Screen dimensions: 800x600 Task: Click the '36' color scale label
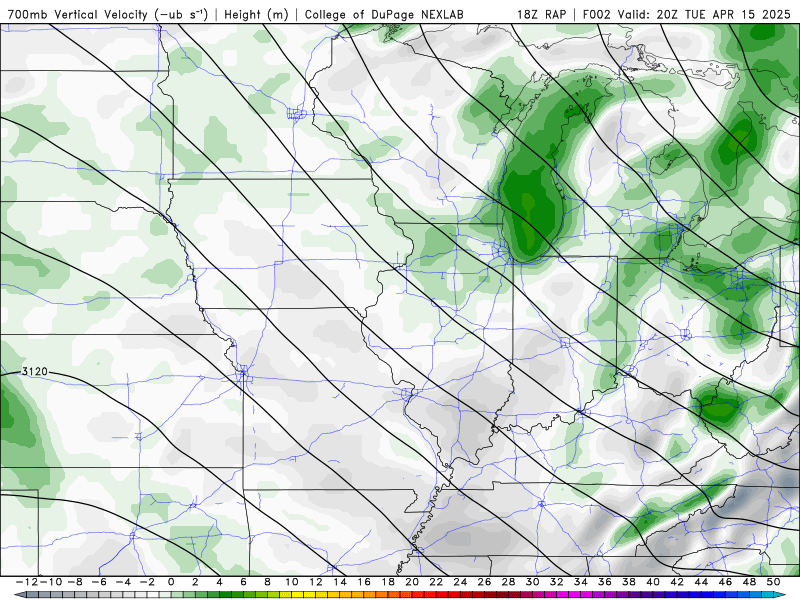tap(605, 582)
